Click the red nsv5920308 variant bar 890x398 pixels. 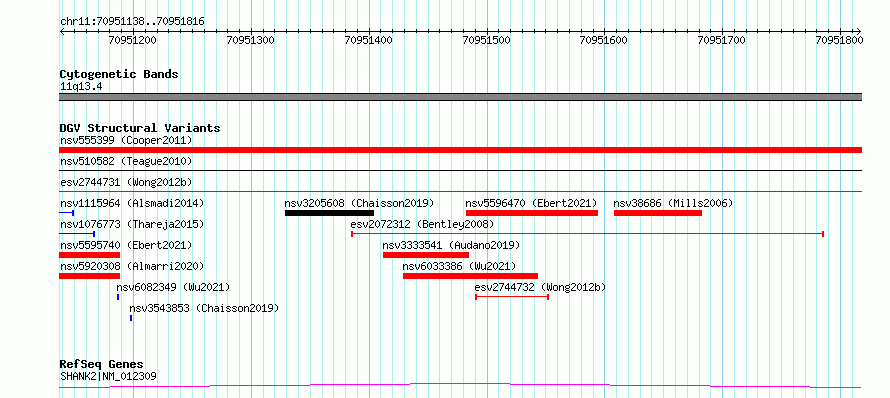point(89,276)
